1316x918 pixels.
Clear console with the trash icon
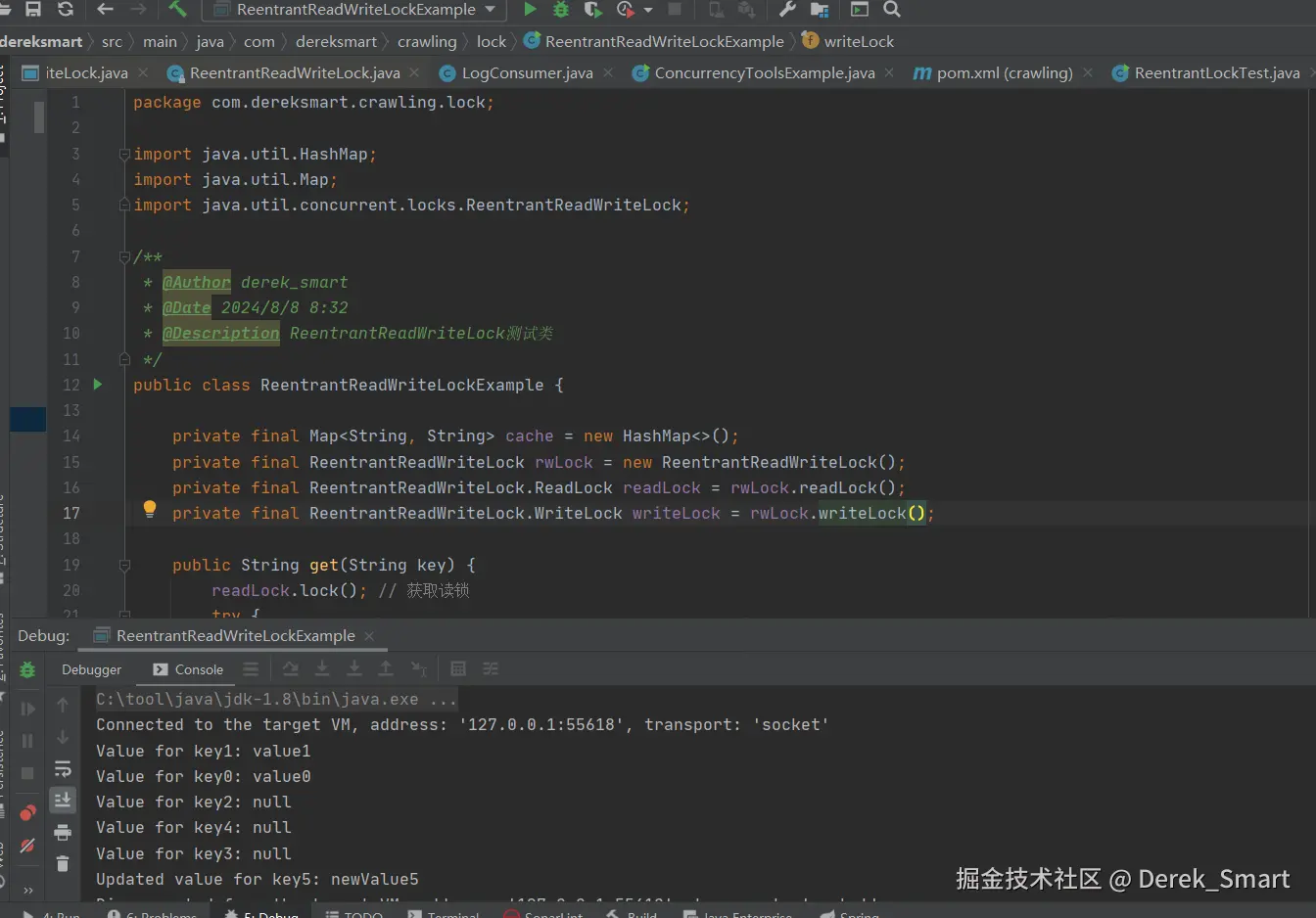63,864
